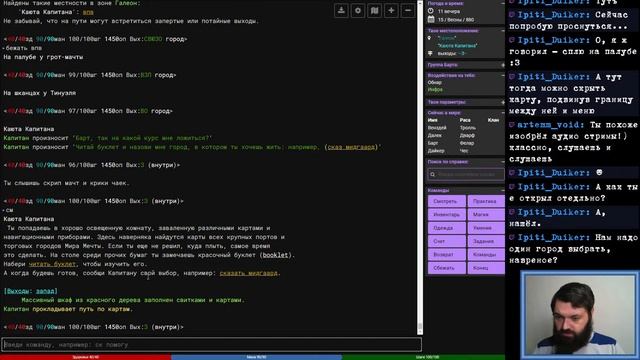Collapse the 'Погода и время' panel
This screenshot has width=640, height=360.
pos(502,3)
